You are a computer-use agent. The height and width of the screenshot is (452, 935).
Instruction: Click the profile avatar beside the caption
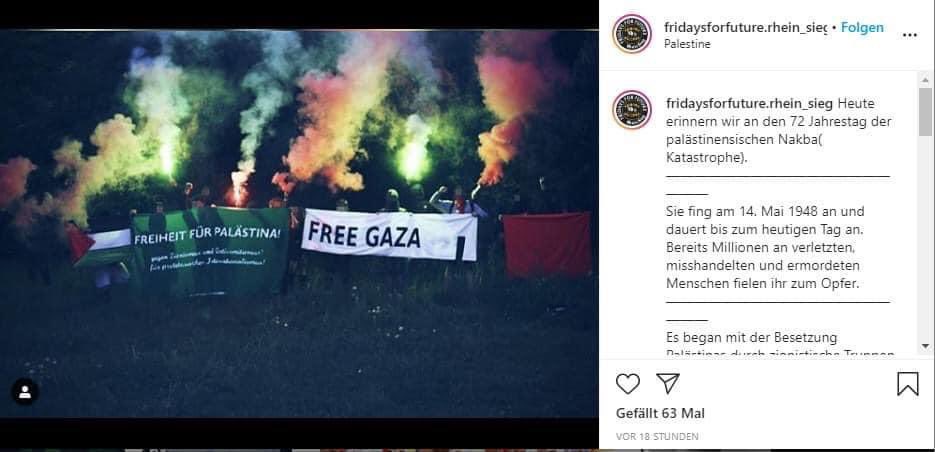(631, 110)
